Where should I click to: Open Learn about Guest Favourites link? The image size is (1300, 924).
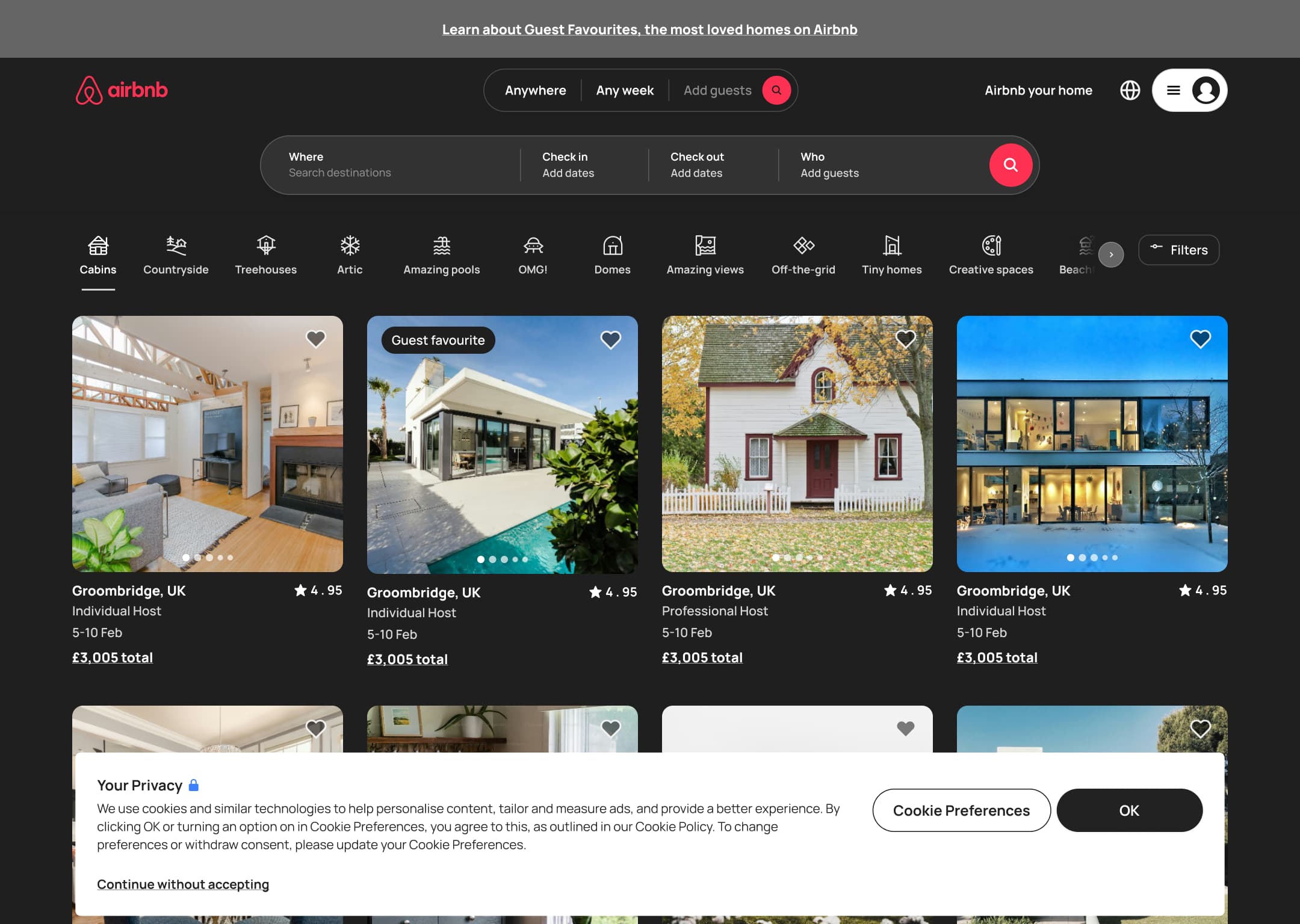coord(649,29)
